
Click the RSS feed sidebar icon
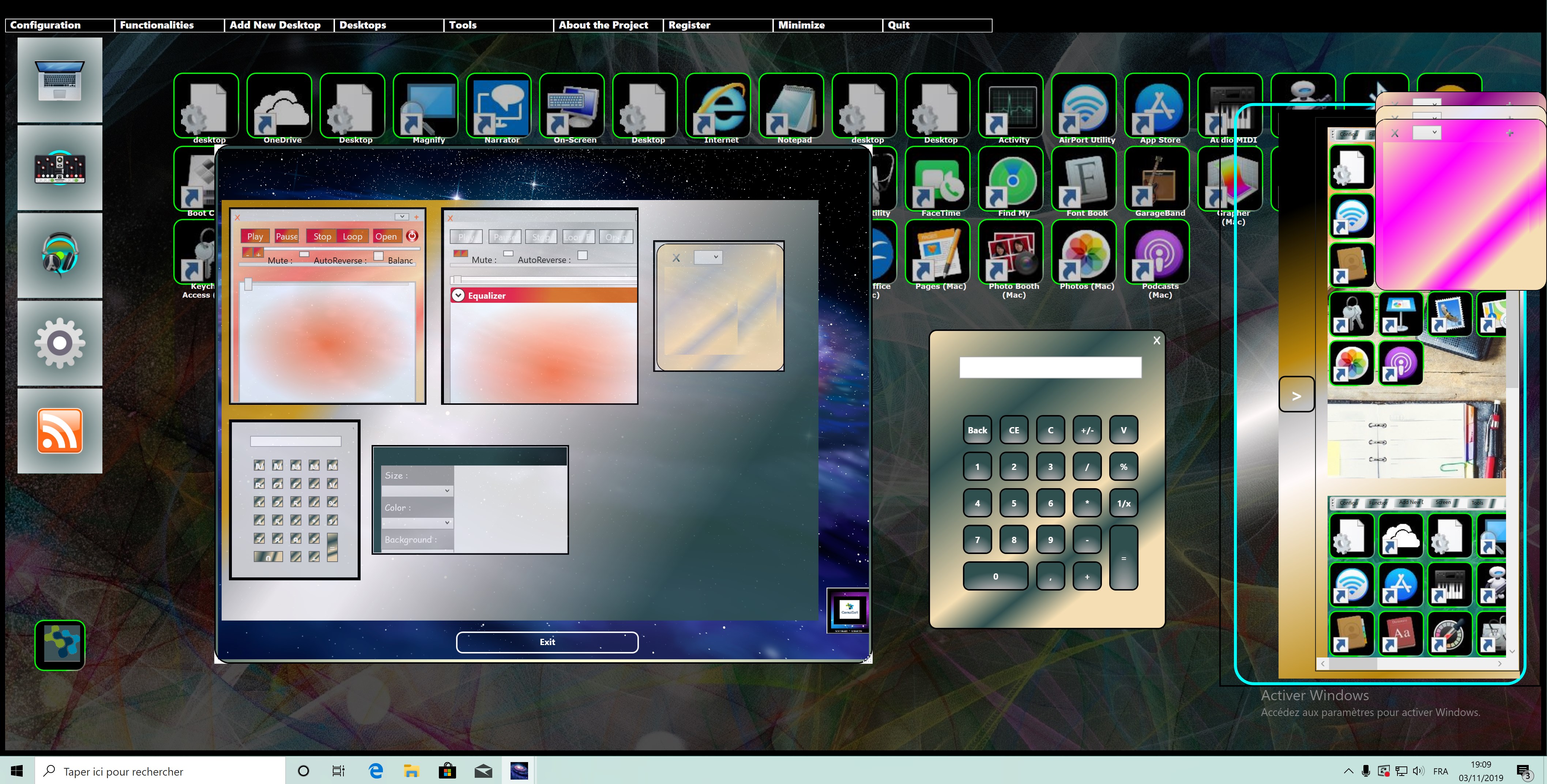click(x=60, y=430)
